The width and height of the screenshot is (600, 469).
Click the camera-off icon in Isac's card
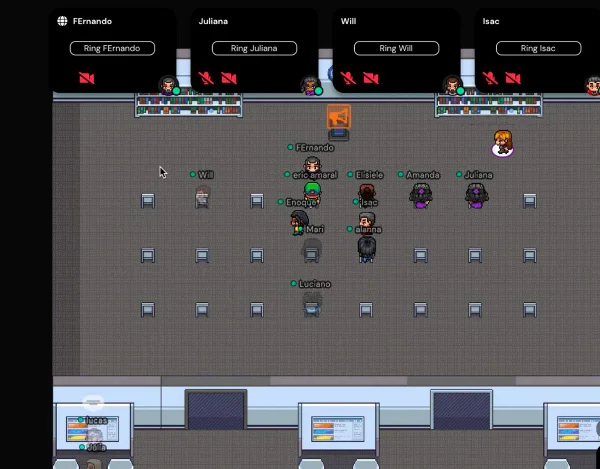tap(513, 78)
